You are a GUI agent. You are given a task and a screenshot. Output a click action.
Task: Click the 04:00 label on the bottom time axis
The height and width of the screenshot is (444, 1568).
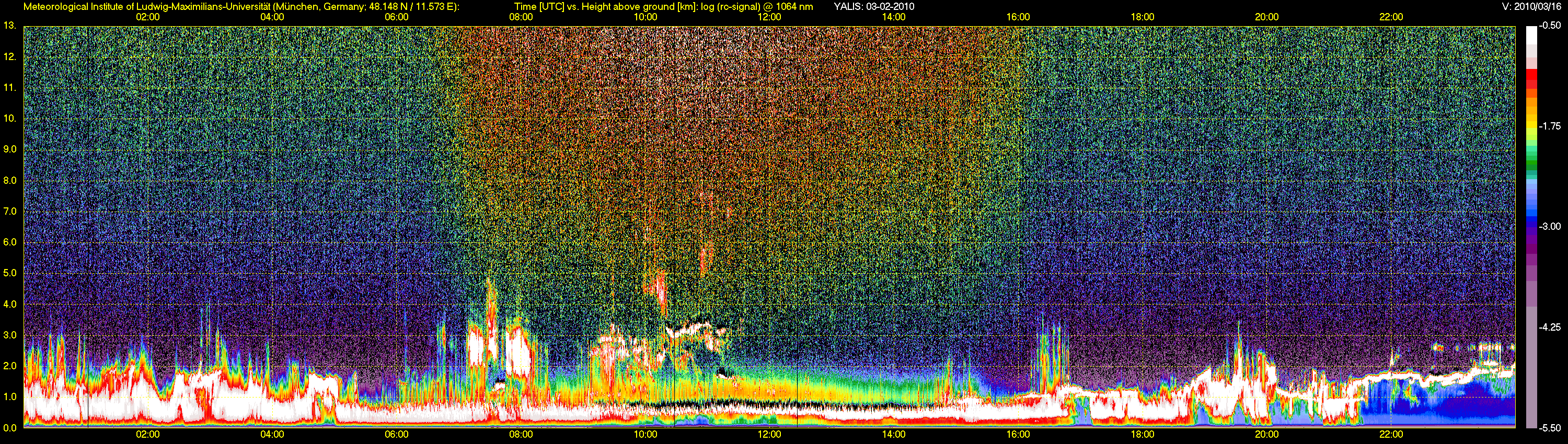click(272, 434)
